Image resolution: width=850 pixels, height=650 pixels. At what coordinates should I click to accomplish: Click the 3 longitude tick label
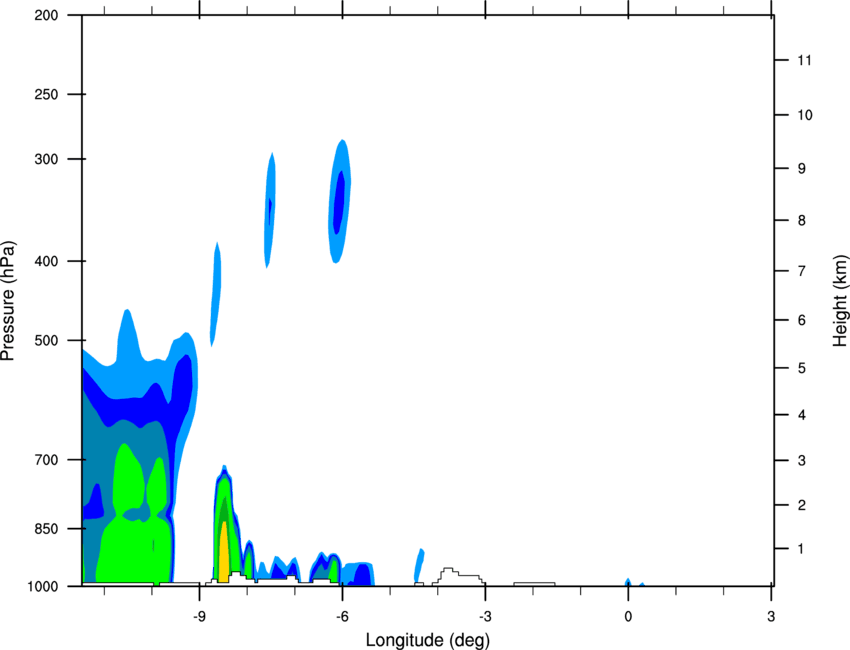[x=771, y=616]
